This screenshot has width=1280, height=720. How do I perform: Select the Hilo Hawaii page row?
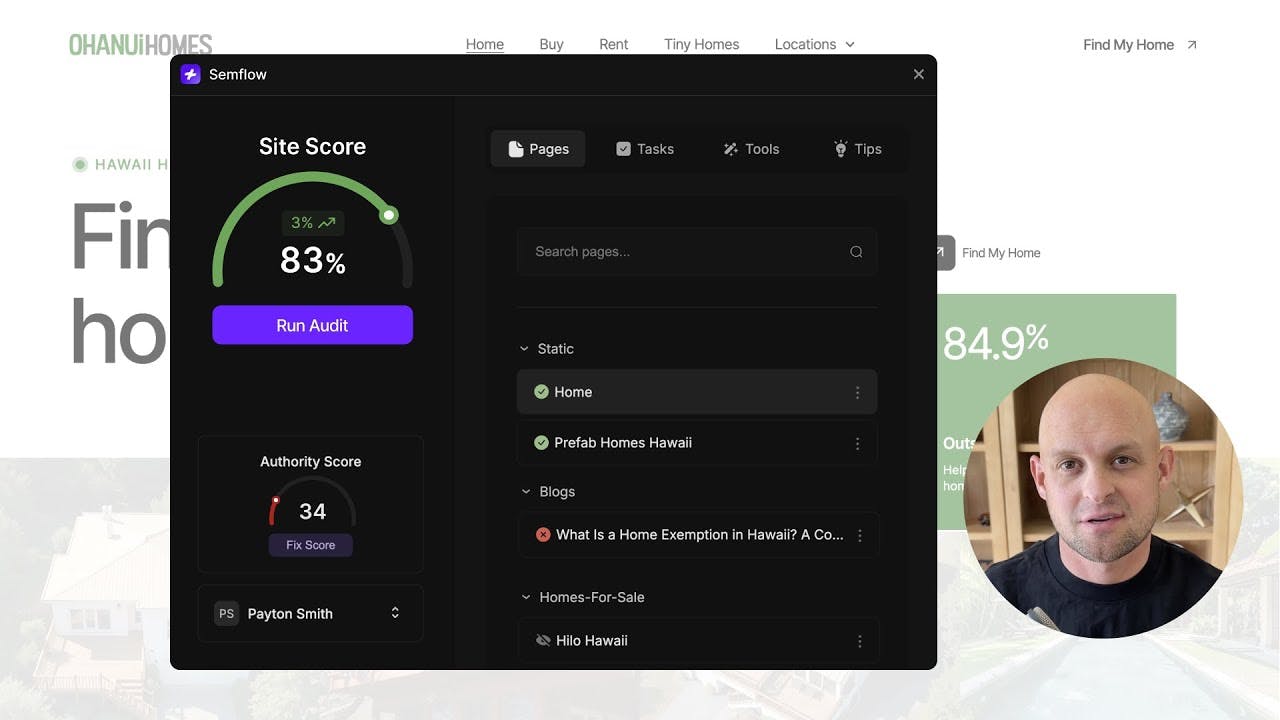point(698,641)
